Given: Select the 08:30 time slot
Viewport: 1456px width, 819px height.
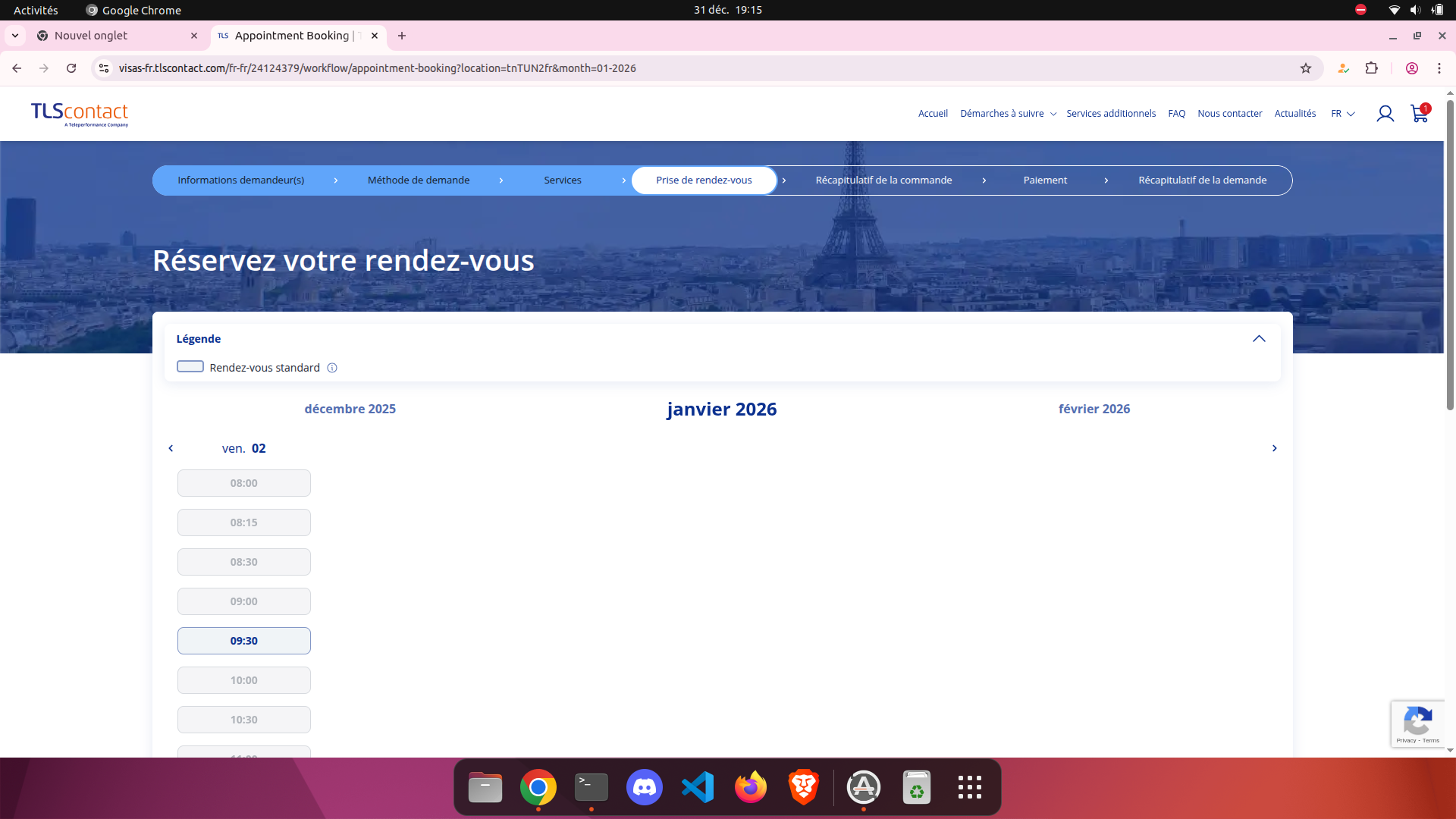Looking at the screenshot, I should coord(244,562).
